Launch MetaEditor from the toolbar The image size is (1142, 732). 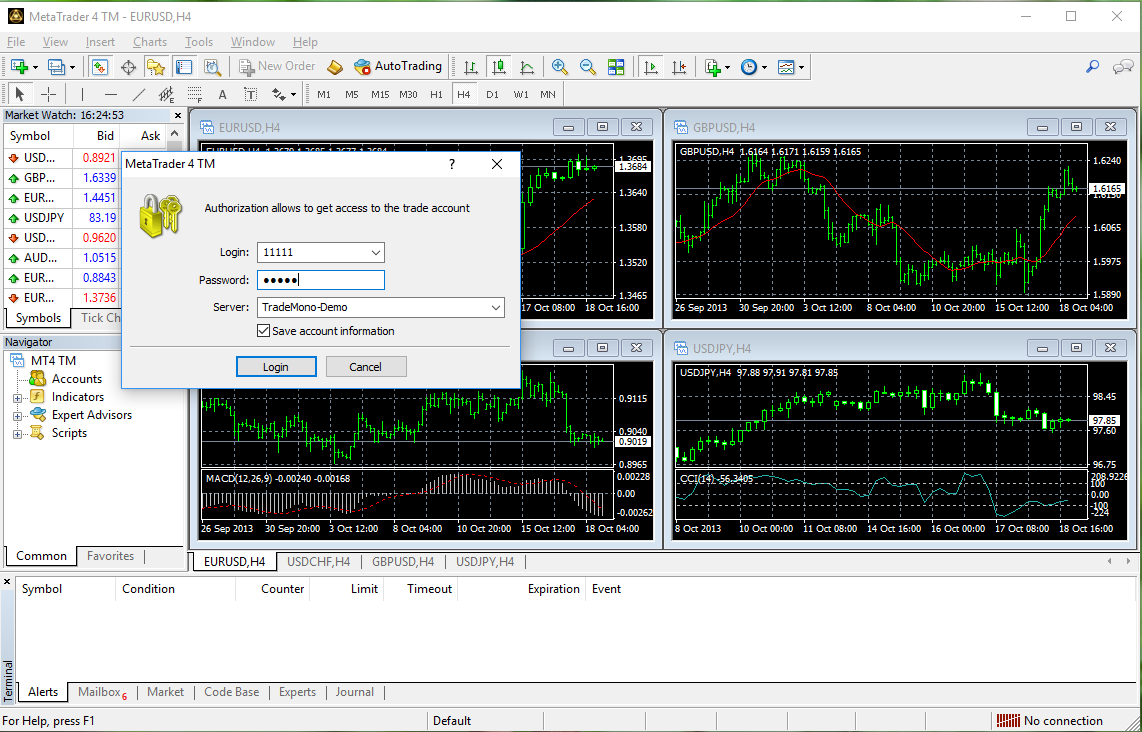tap(334, 67)
